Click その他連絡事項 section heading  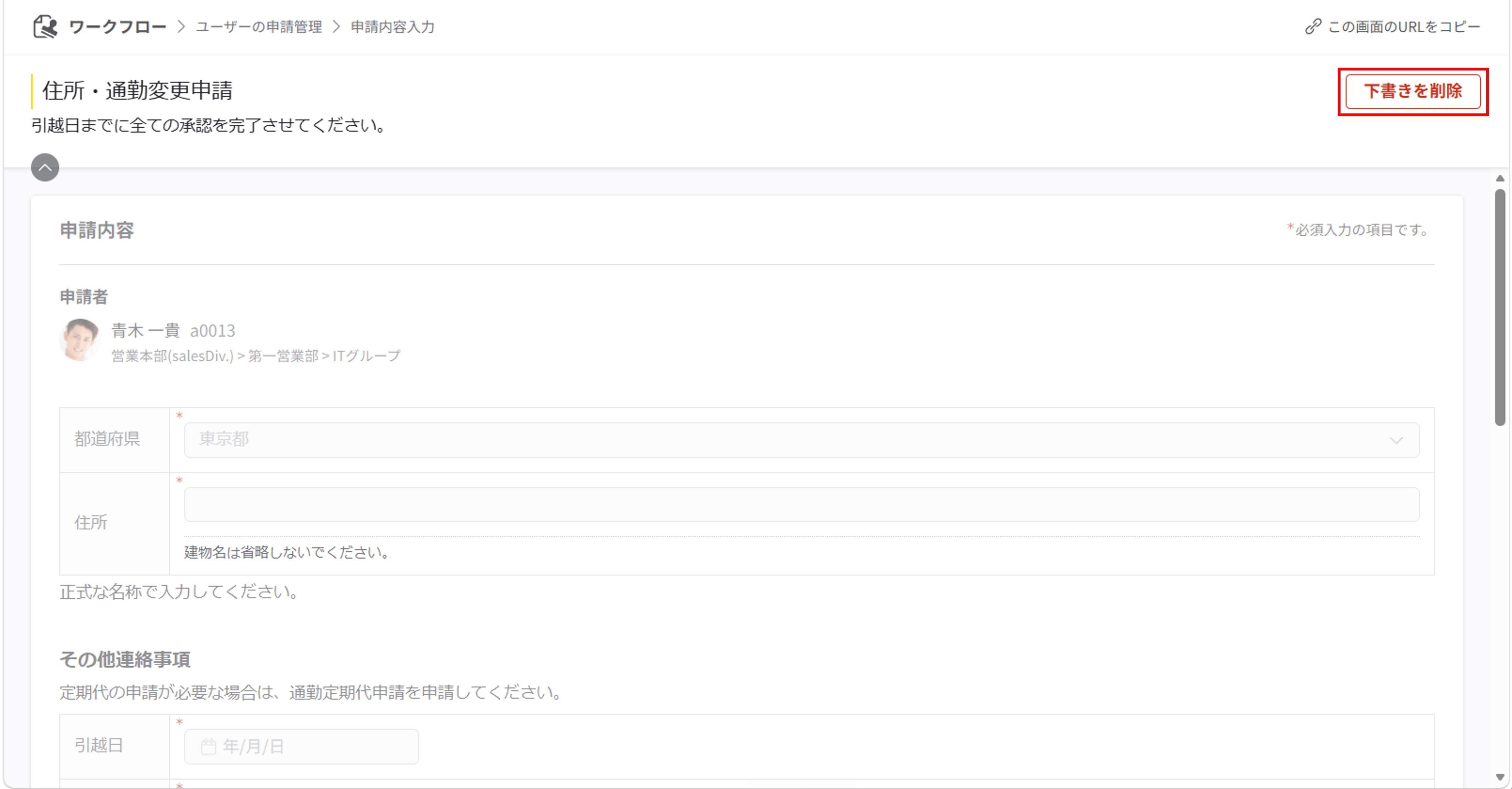point(125,660)
